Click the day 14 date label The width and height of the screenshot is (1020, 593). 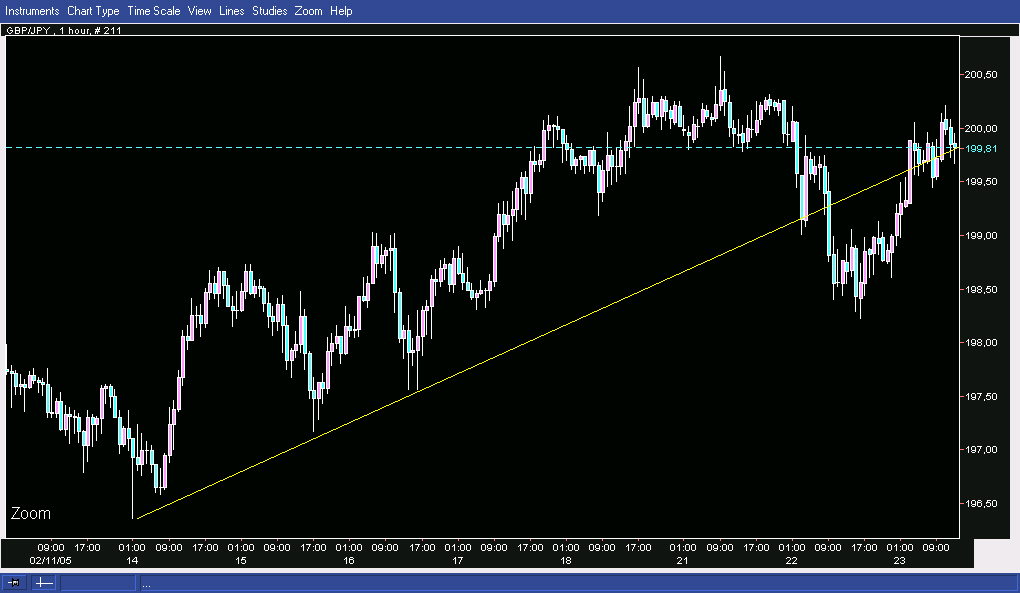[132, 560]
